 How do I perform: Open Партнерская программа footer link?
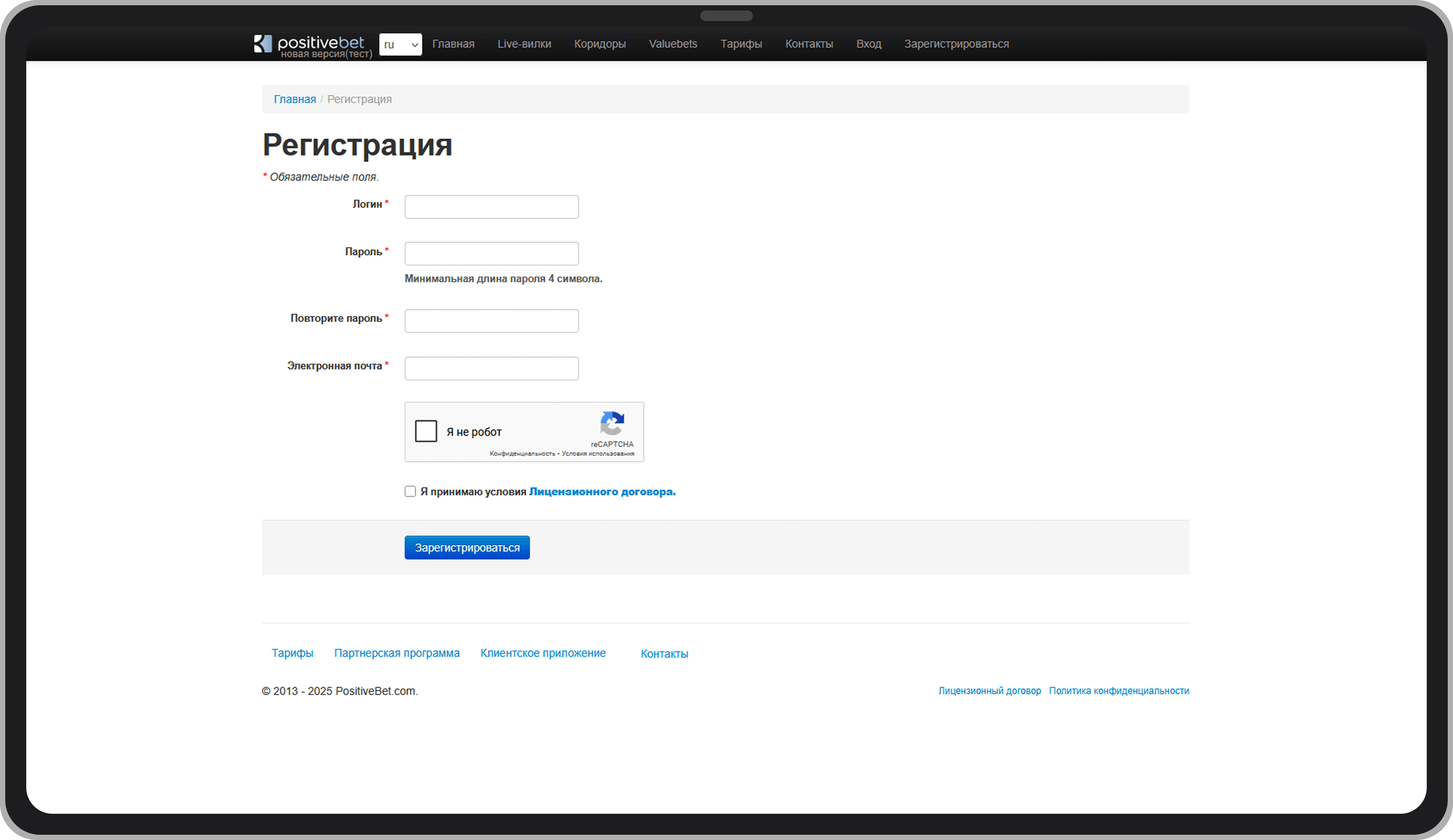(x=397, y=653)
